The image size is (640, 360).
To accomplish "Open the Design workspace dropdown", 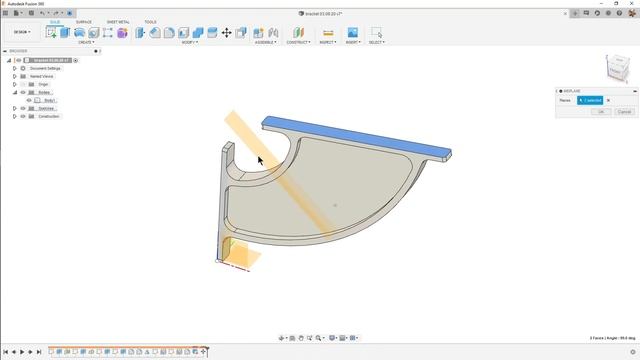I will tap(22, 32).
